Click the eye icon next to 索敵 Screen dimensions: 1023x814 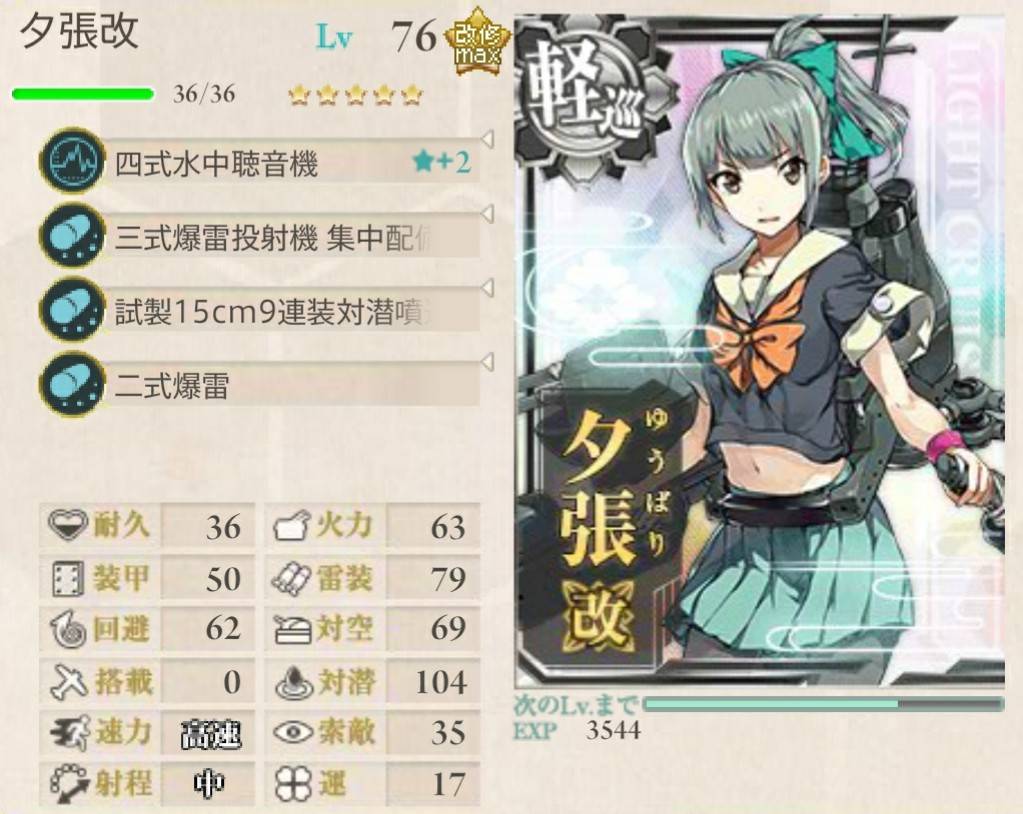point(293,731)
